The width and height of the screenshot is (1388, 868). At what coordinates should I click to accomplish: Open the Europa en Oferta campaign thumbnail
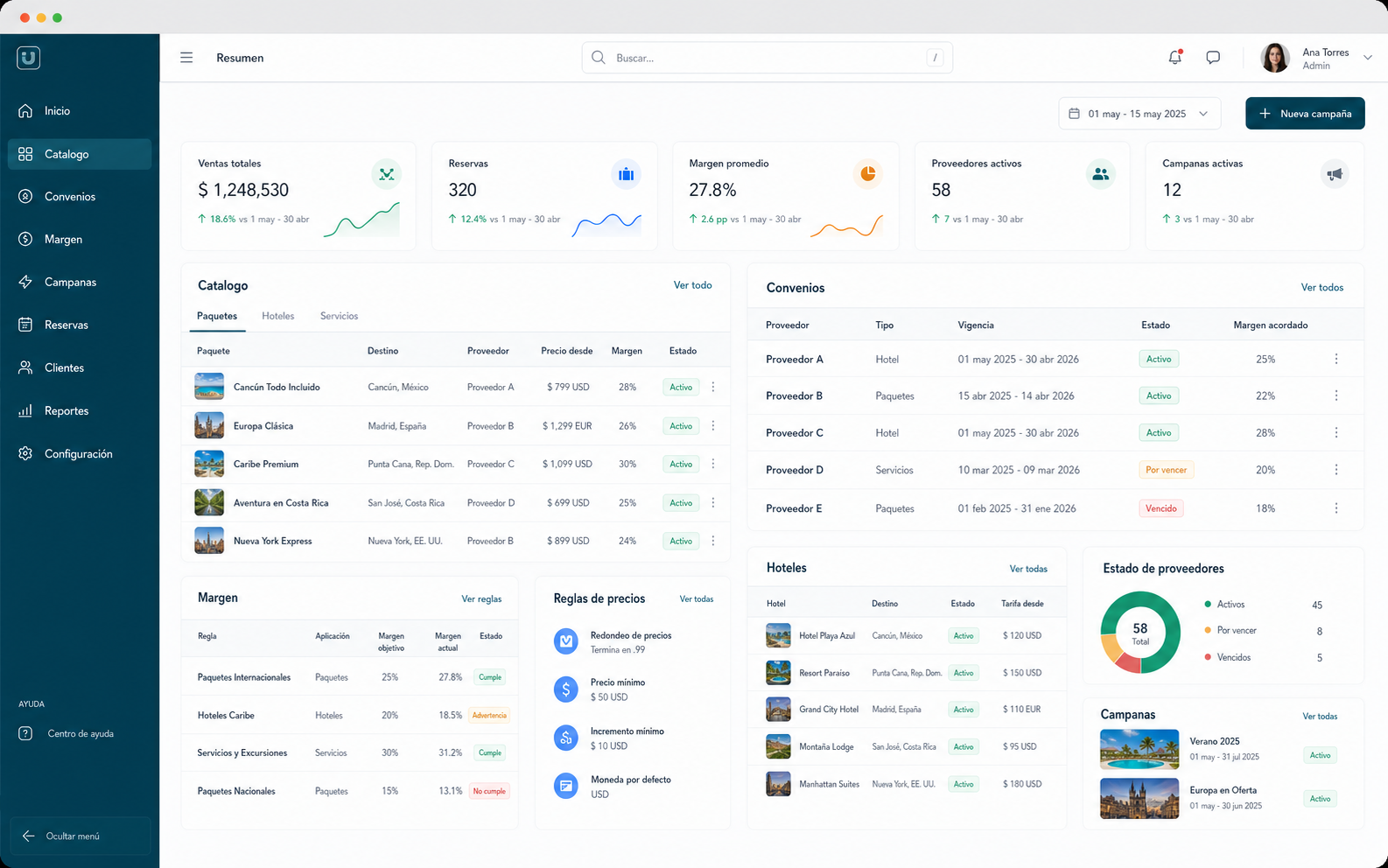click(1139, 798)
